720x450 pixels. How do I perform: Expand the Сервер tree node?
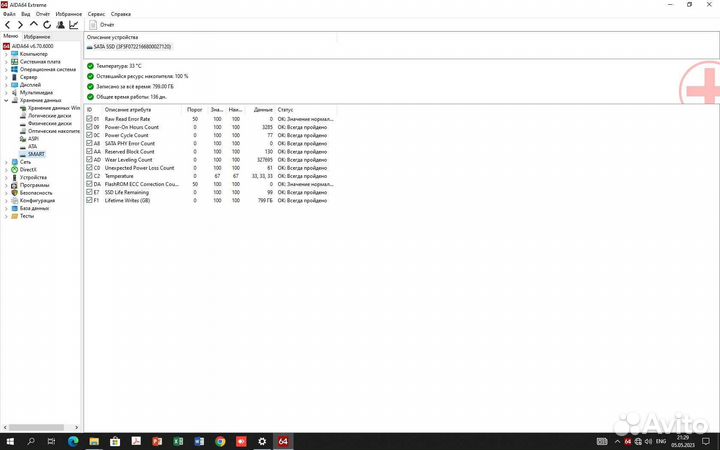coord(6,77)
